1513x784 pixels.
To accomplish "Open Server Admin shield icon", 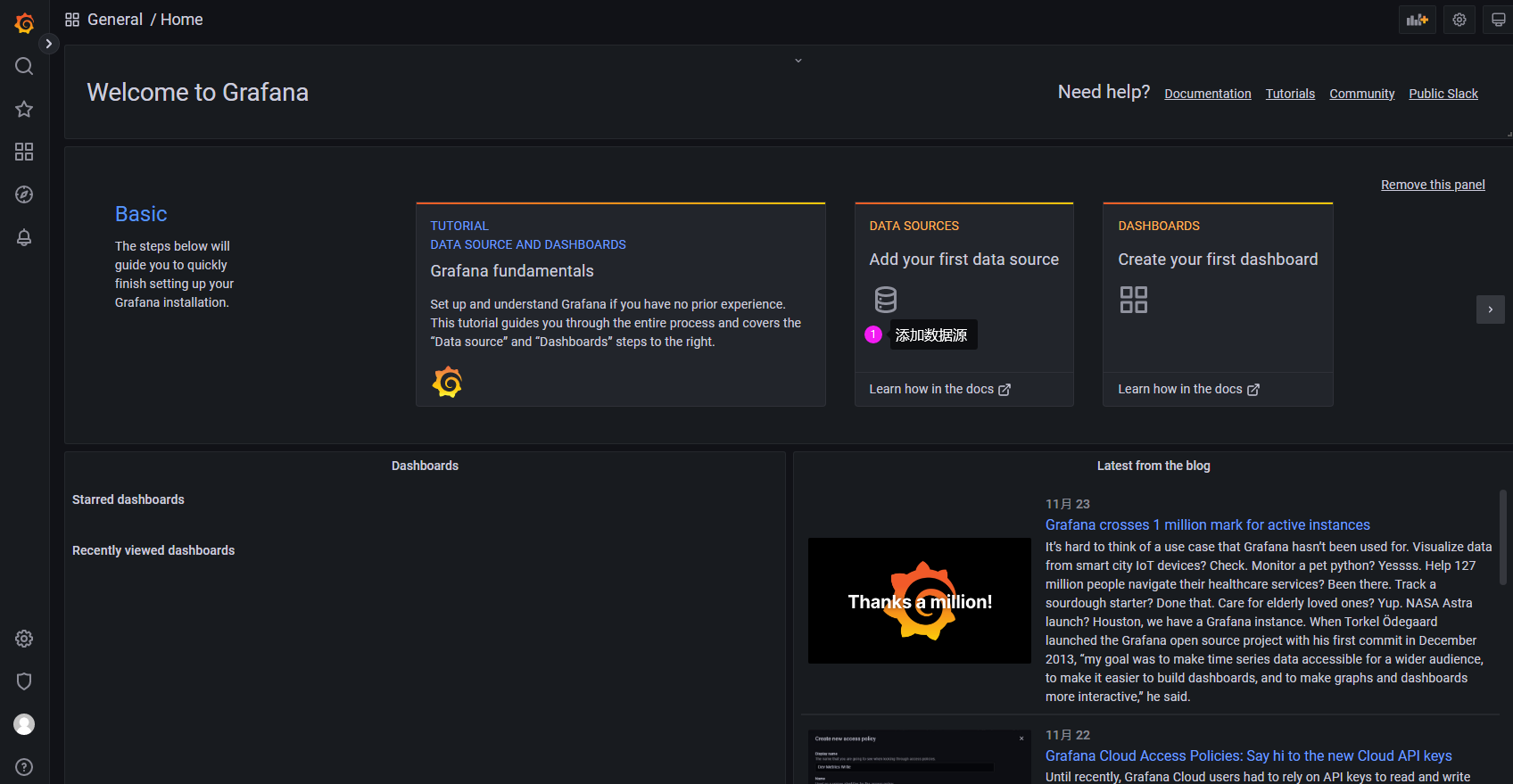I will click(x=24, y=681).
